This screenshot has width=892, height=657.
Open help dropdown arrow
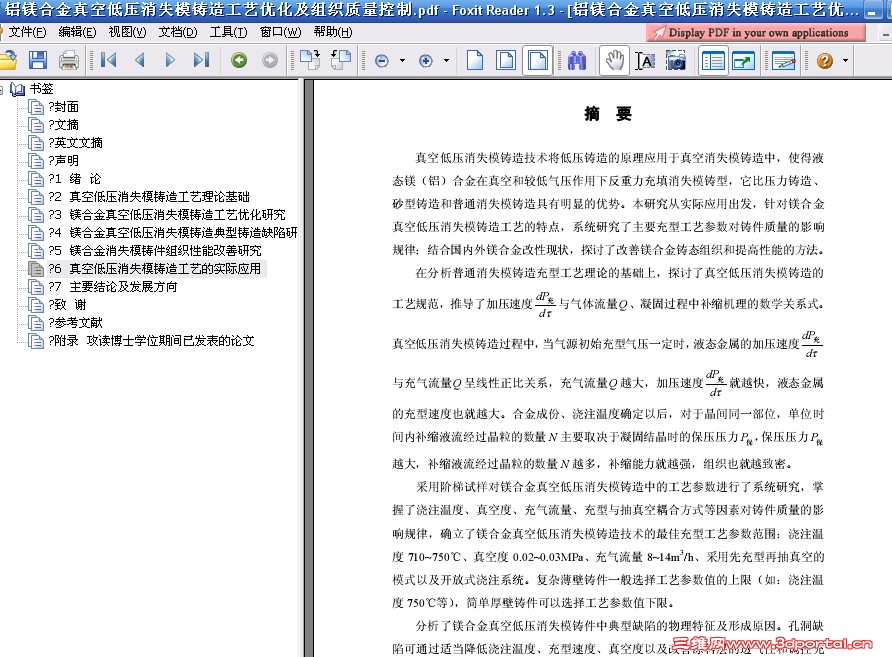[845, 60]
